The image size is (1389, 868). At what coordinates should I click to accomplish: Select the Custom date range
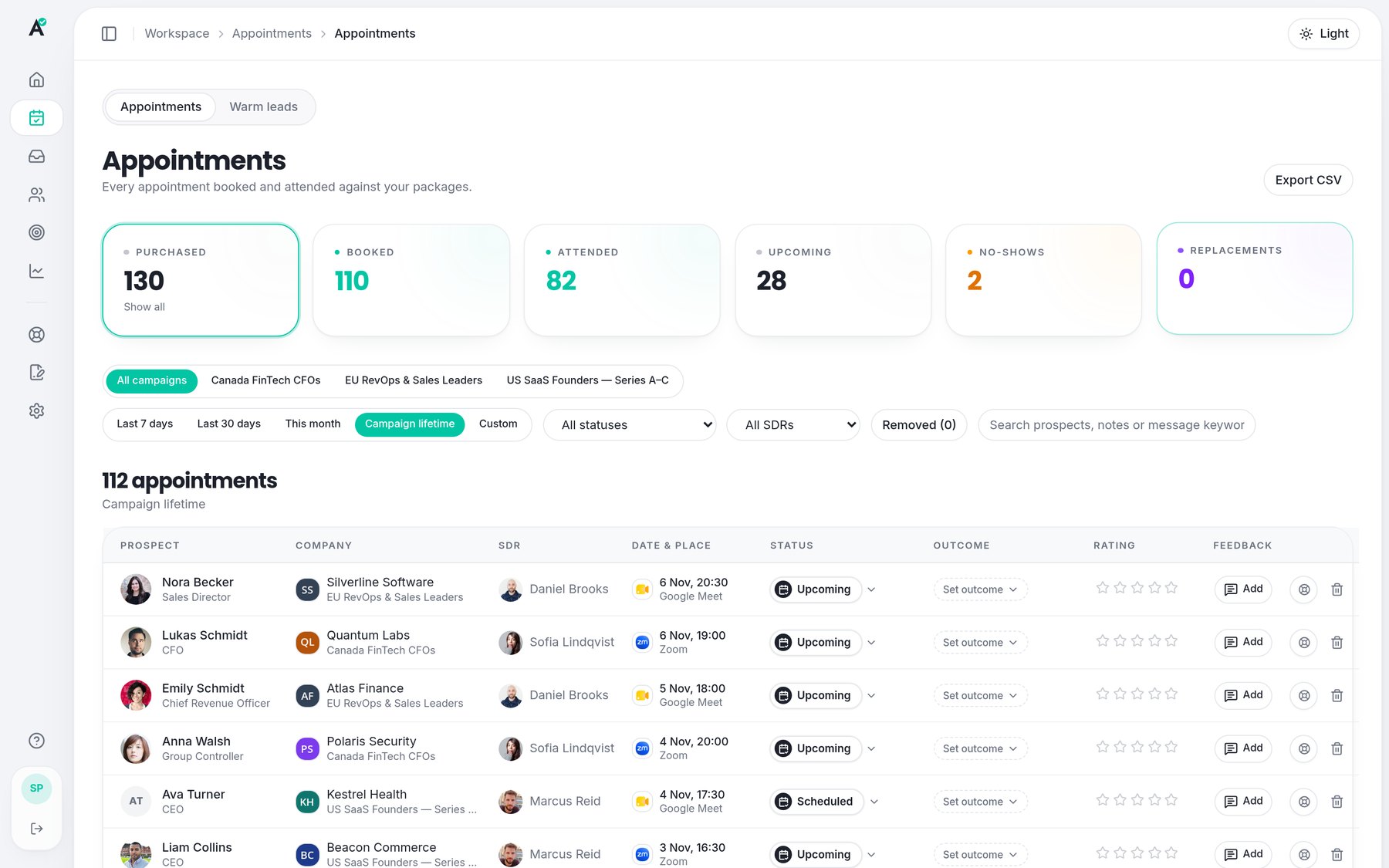498,424
